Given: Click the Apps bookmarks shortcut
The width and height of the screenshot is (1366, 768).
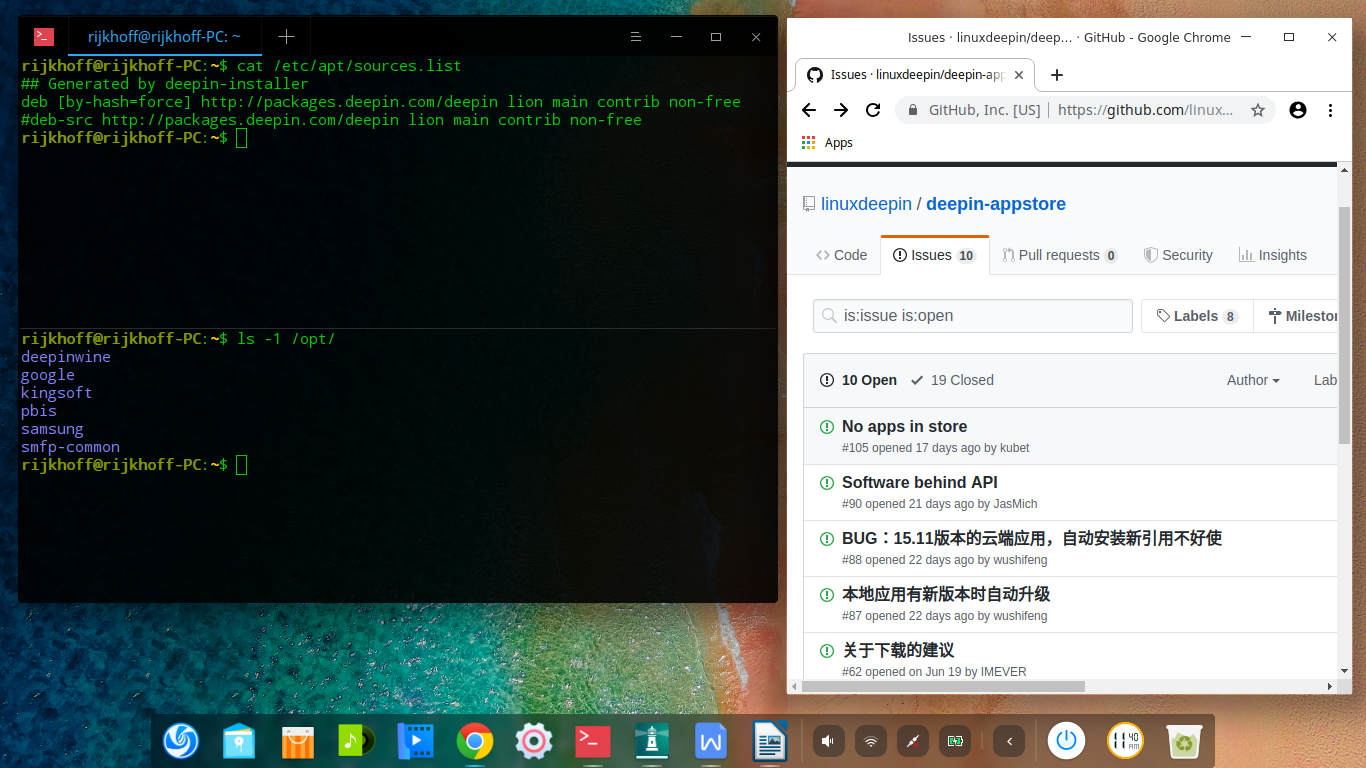Looking at the screenshot, I should pyautogui.click(x=827, y=143).
